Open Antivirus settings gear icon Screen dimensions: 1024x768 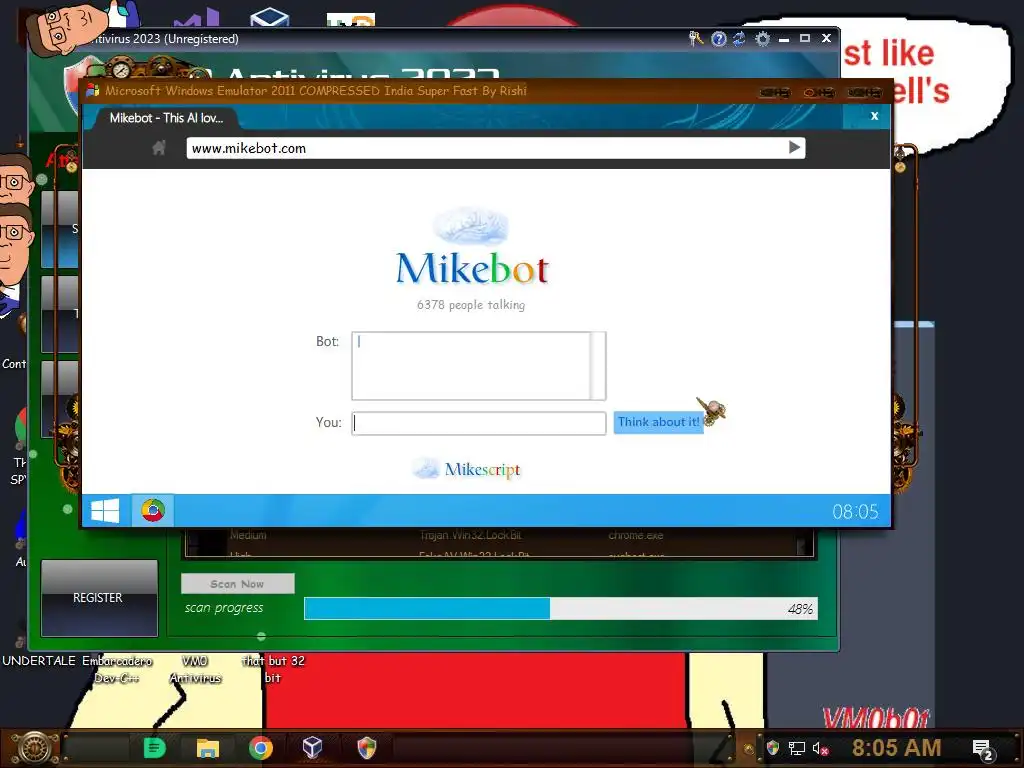coord(762,39)
